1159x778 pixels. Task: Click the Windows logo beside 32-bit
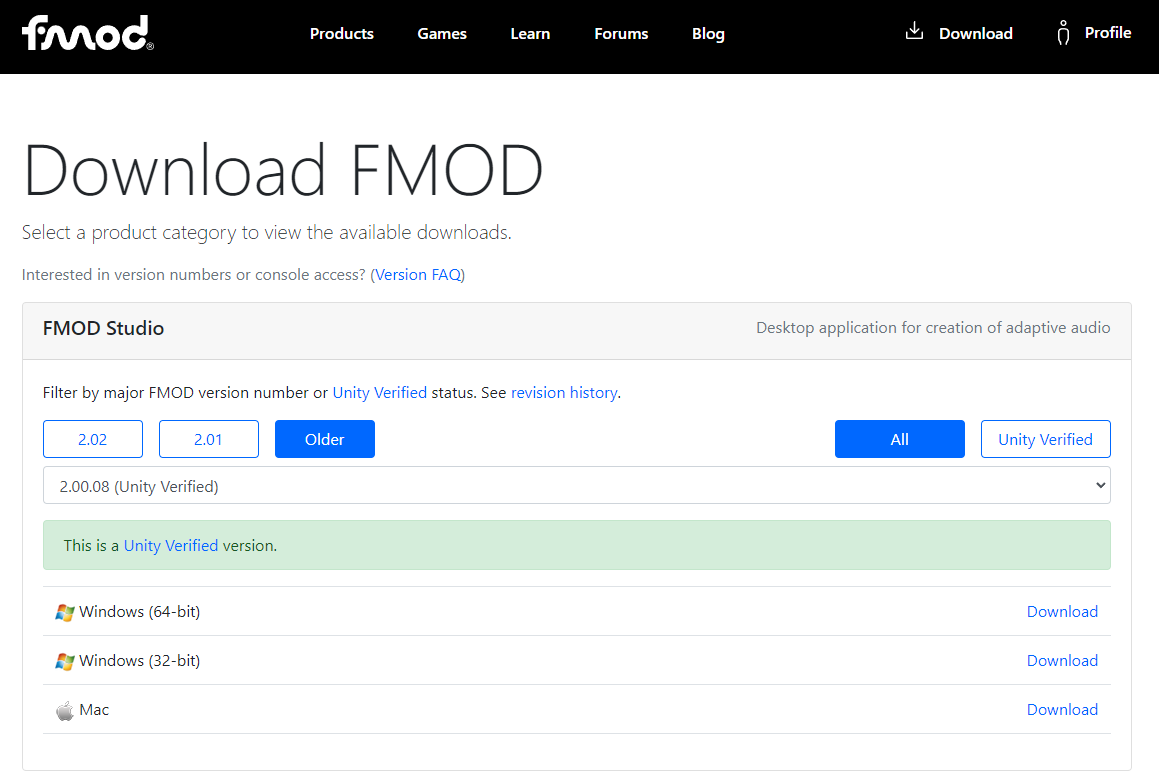tap(65, 661)
